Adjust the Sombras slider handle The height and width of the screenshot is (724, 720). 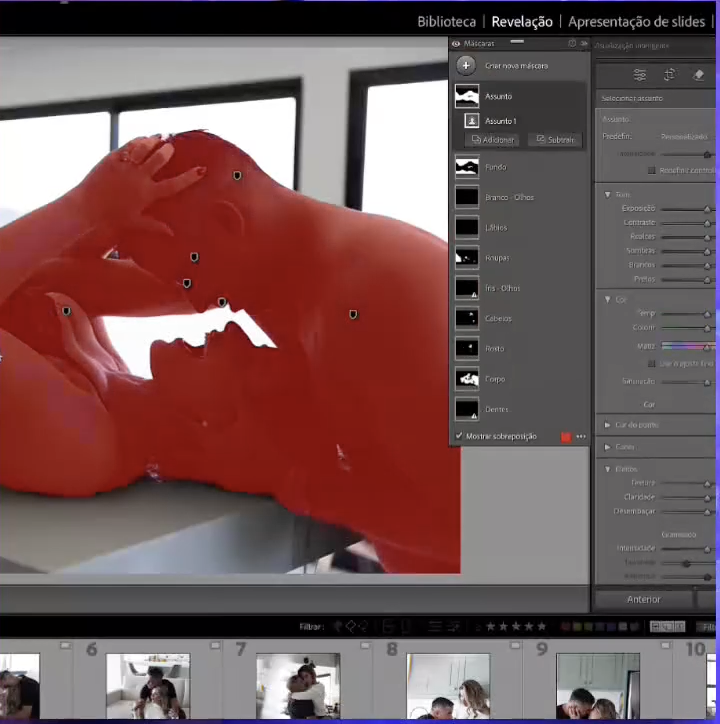707,252
